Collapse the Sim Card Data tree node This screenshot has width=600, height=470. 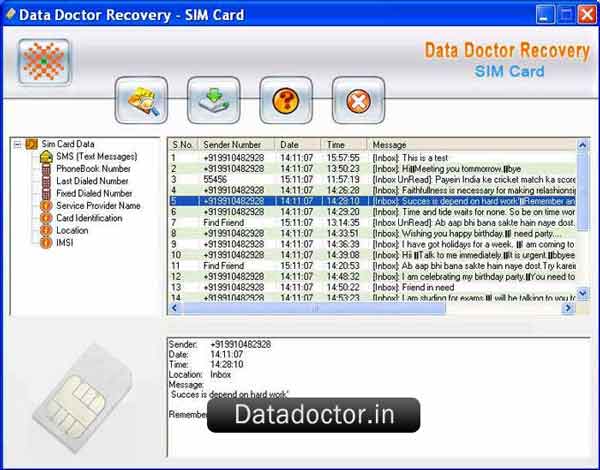pos(17,144)
